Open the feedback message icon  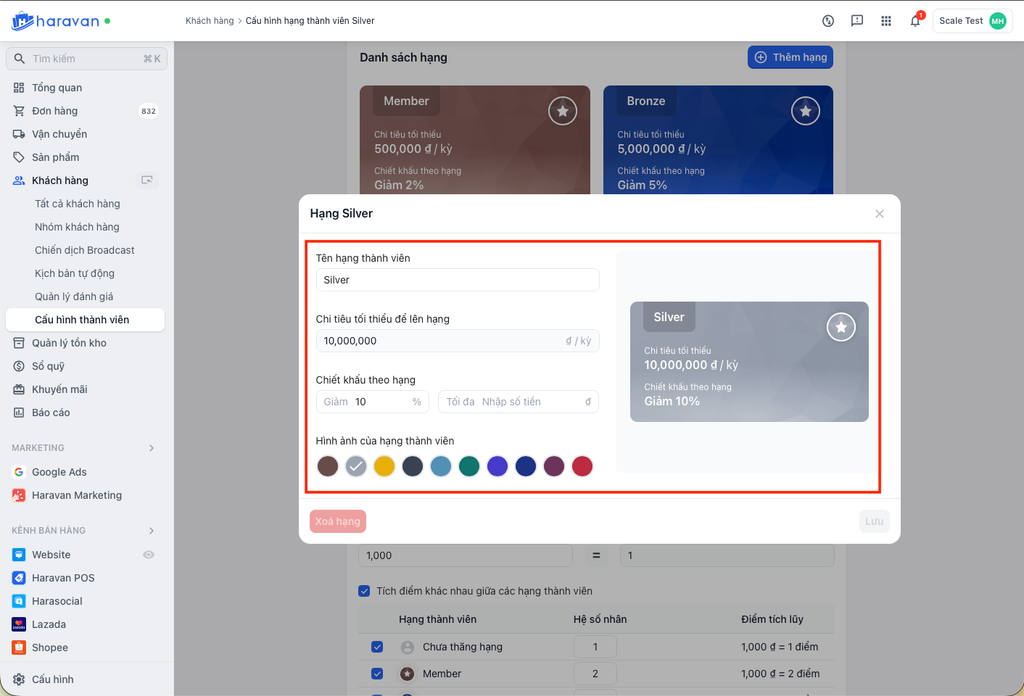coord(857,21)
